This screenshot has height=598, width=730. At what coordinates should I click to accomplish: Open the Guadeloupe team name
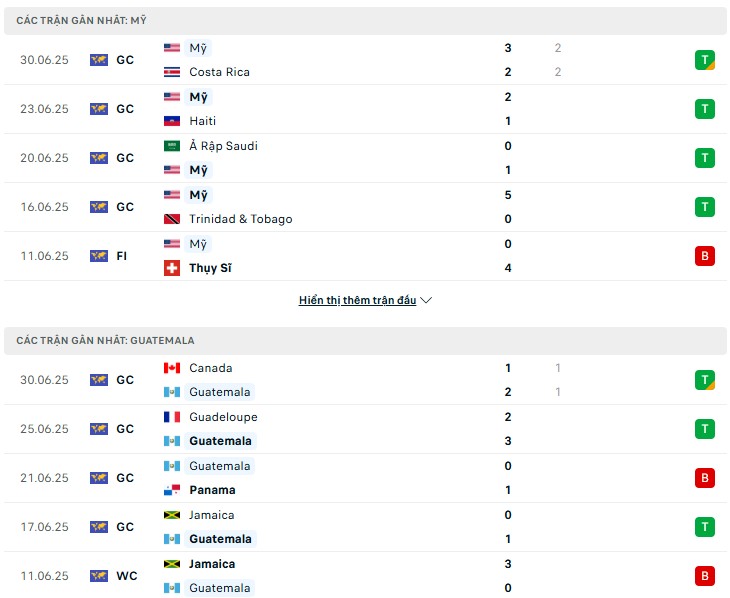point(223,417)
